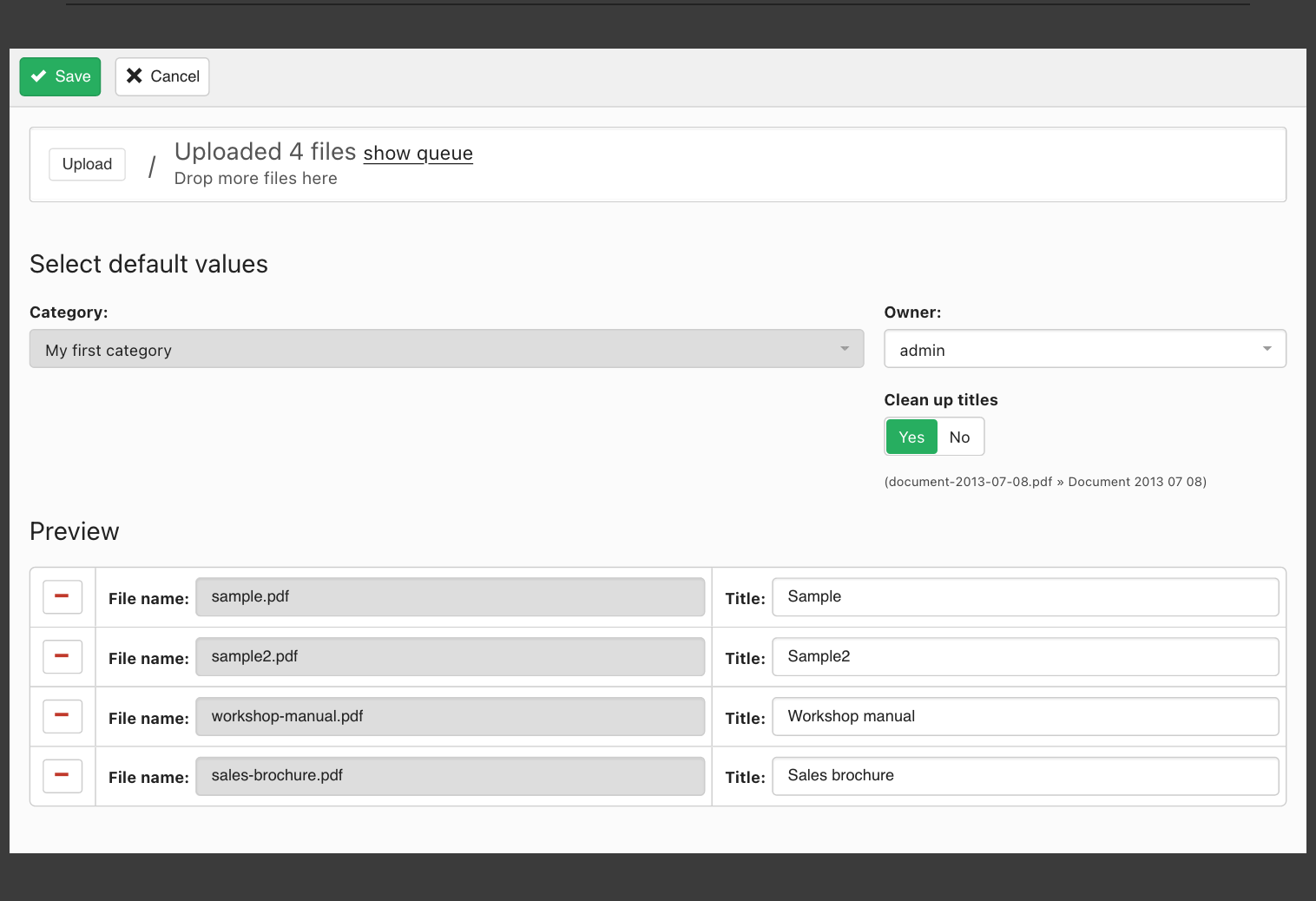
Task: Edit the Title field containing Sample
Action: pos(1024,597)
